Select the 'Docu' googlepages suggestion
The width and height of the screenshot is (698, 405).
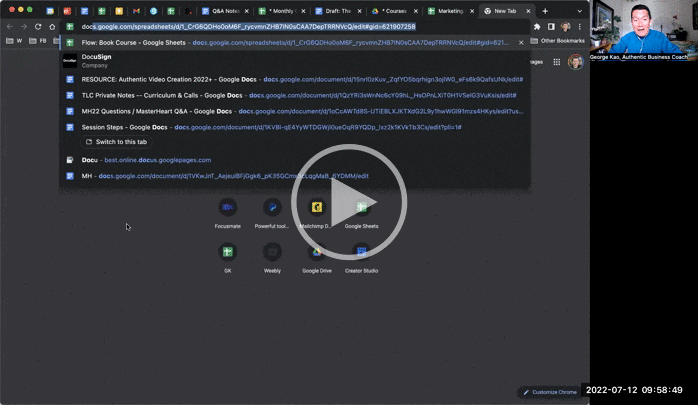(x=294, y=160)
